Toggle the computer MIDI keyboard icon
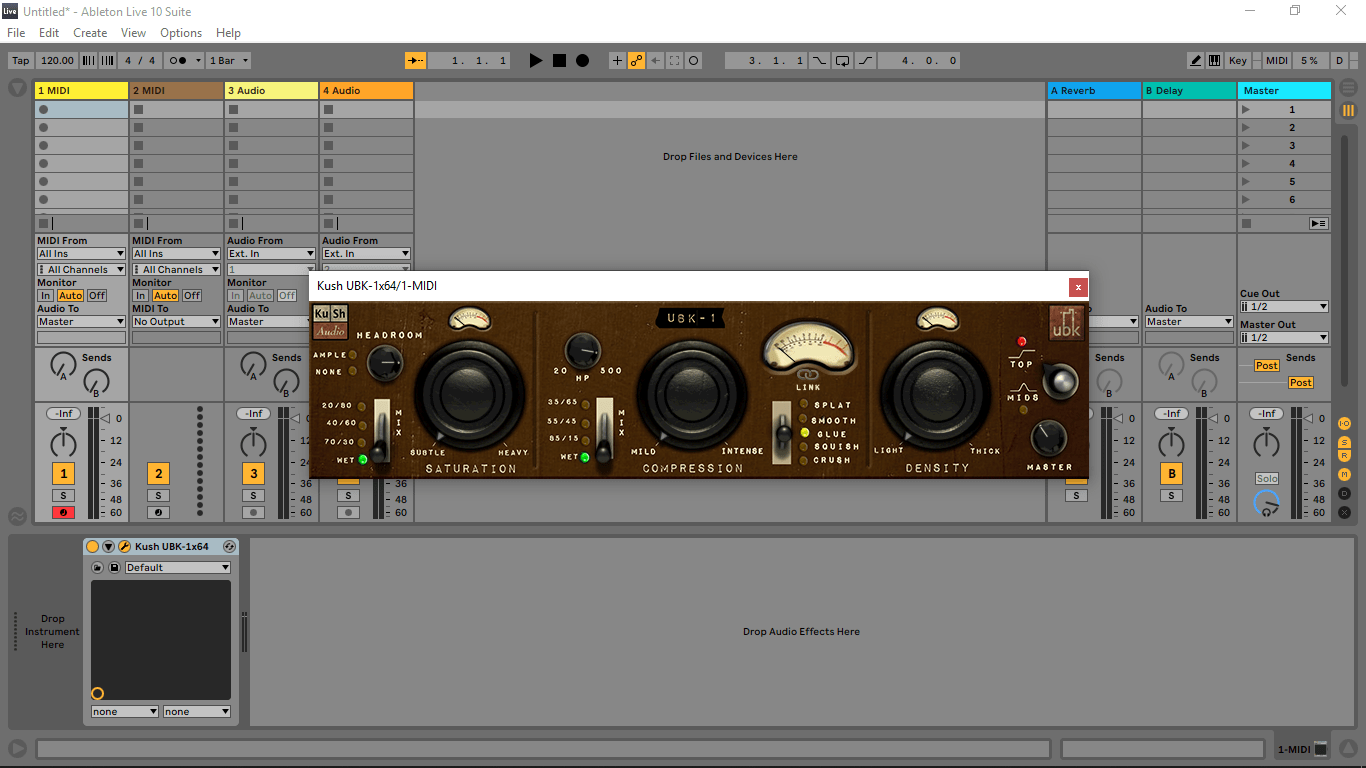The height and width of the screenshot is (768, 1366). [1214, 61]
